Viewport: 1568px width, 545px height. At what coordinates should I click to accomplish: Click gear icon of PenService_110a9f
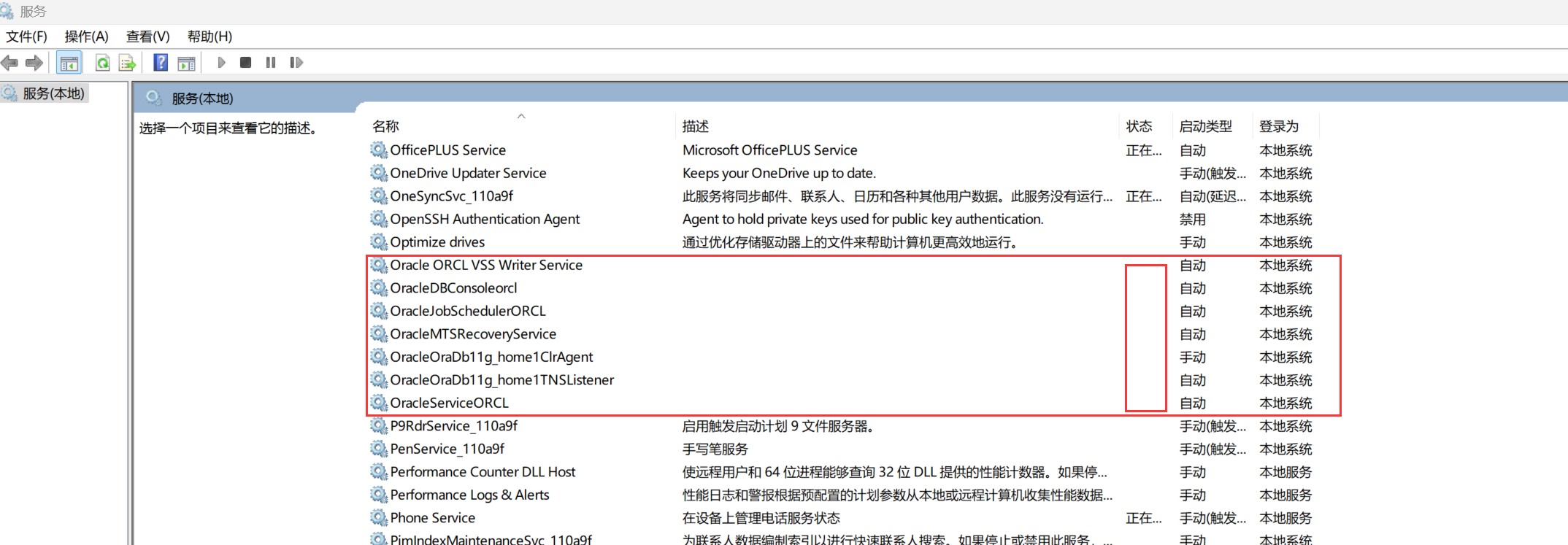(x=378, y=449)
